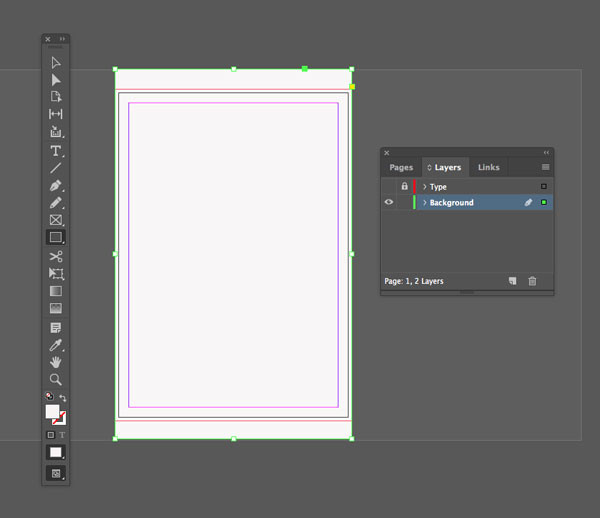Select the Content Collector tool
600x518 pixels.
[x=56, y=132]
